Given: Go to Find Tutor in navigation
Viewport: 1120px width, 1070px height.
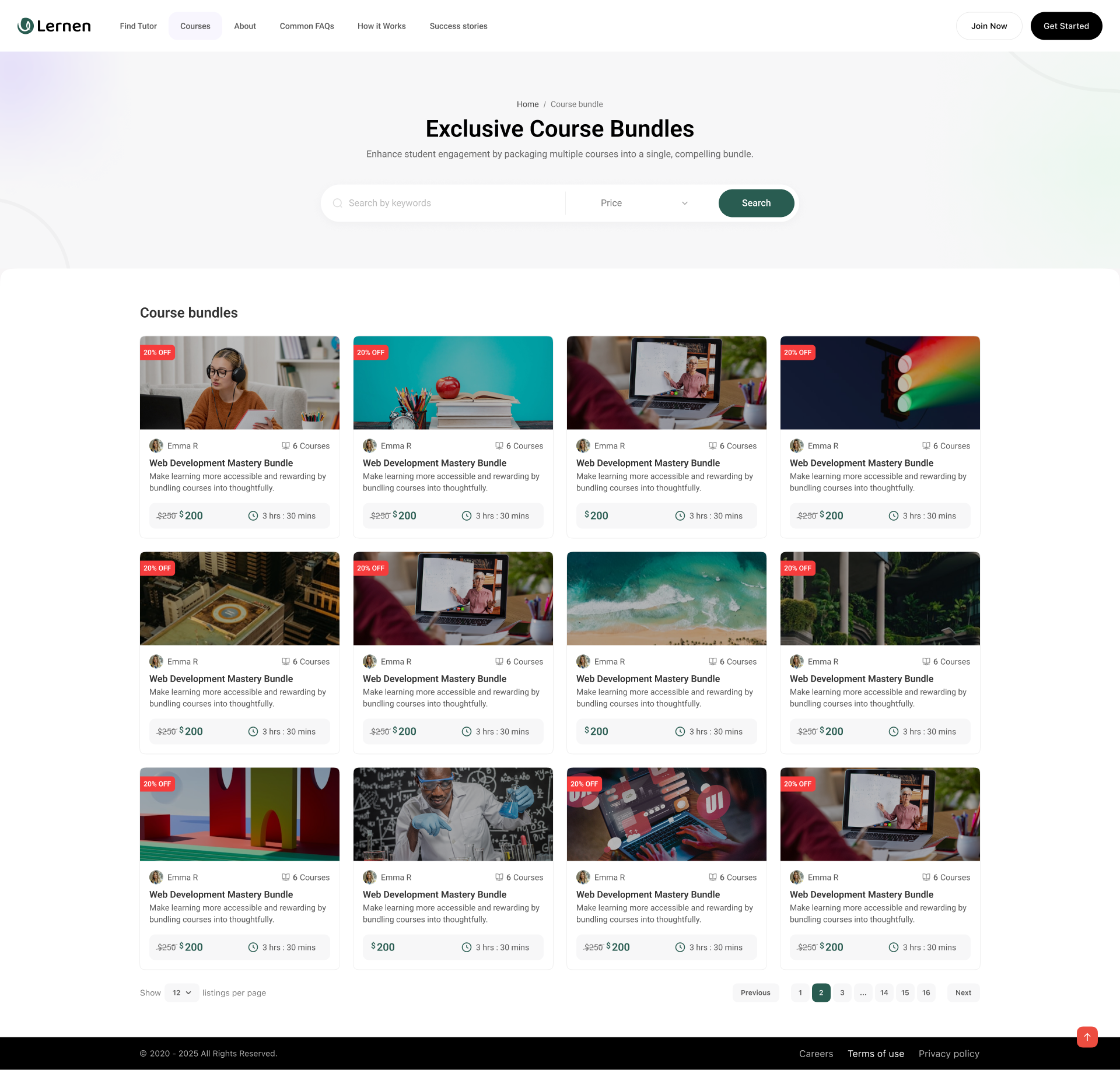Looking at the screenshot, I should click(x=138, y=26).
